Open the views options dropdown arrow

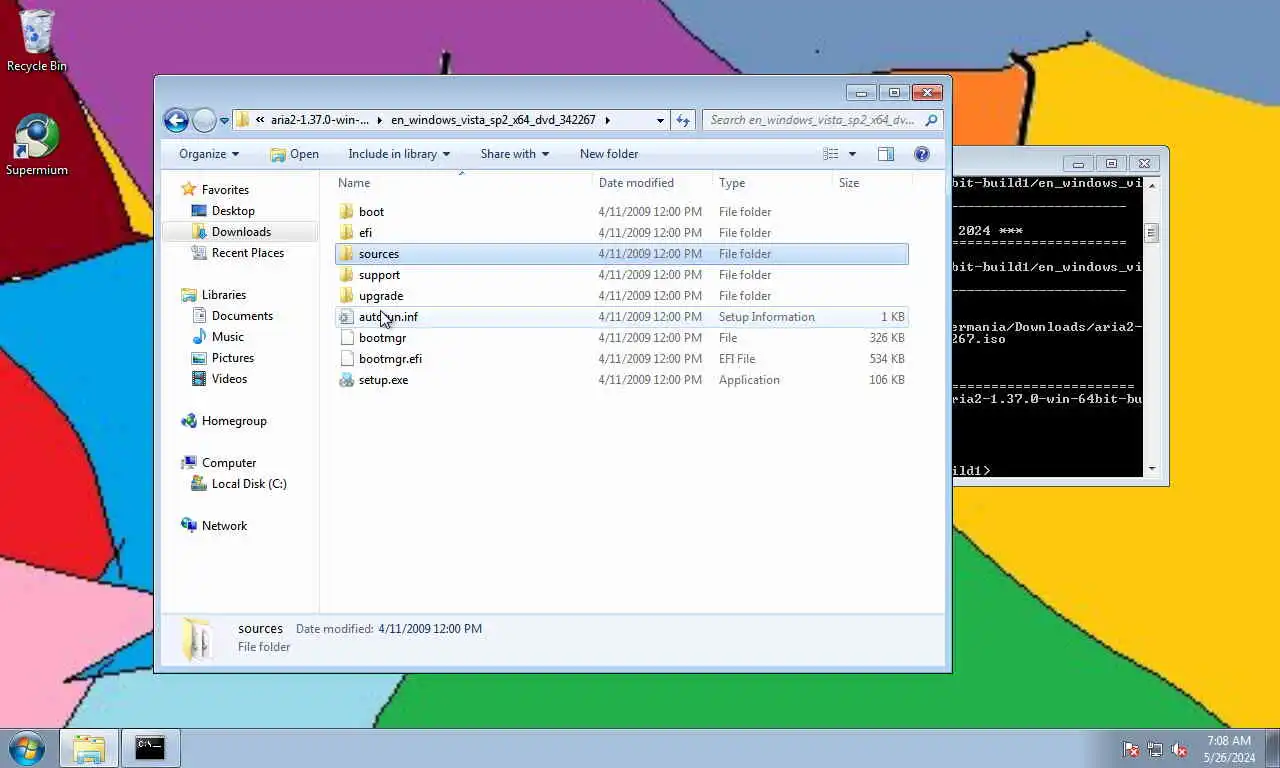(852, 154)
